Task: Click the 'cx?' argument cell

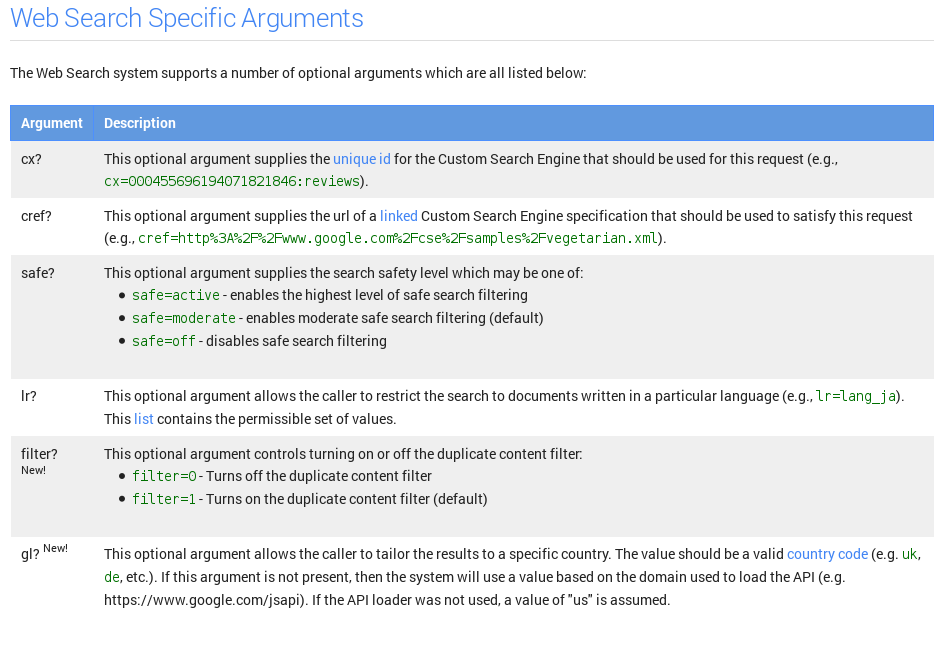Action: click(32, 159)
